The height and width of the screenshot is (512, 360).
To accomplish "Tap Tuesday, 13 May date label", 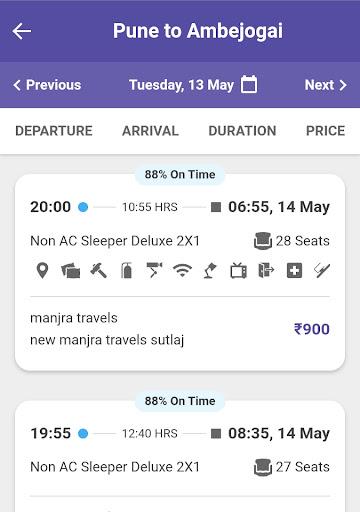I will click(x=181, y=85).
